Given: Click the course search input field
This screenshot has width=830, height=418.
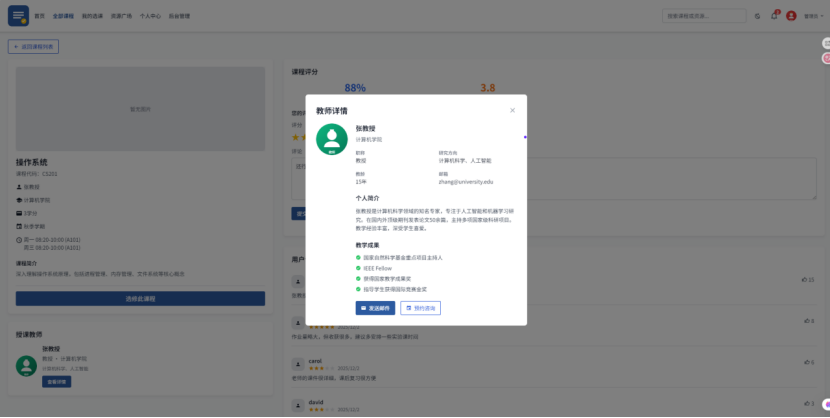Looking at the screenshot, I should pos(704,16).
